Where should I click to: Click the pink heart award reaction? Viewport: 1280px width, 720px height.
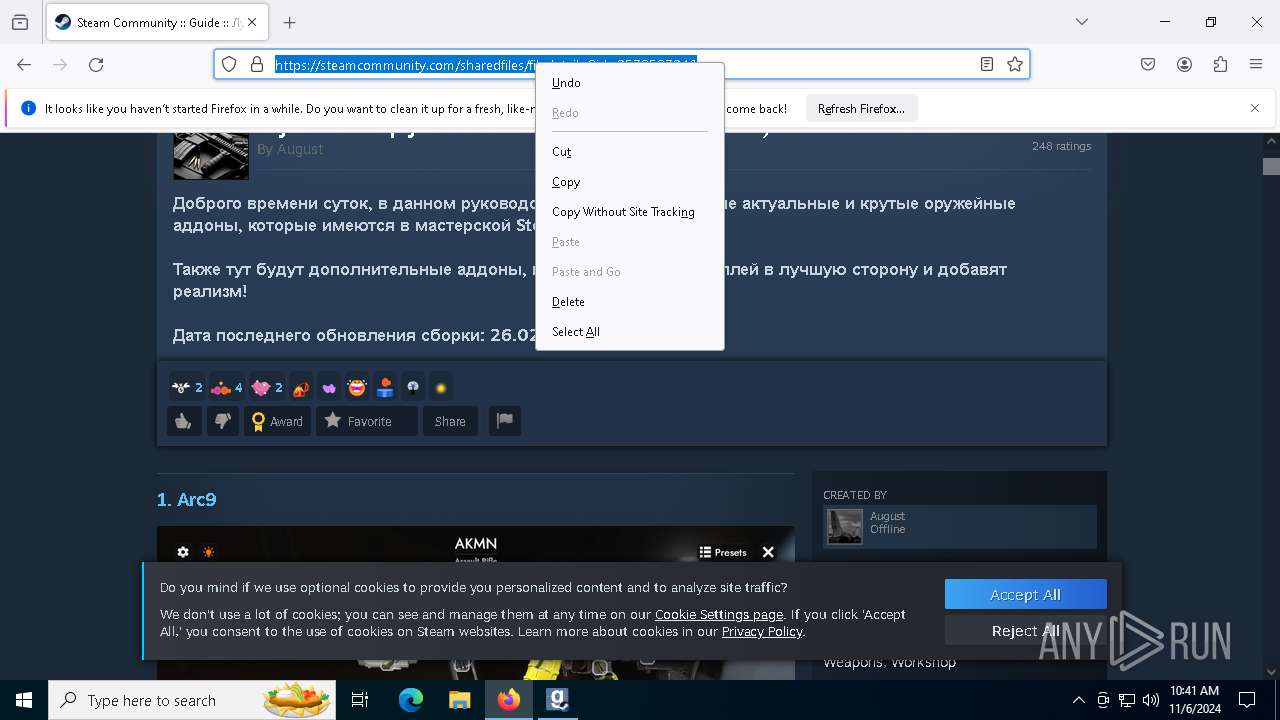coord(267,387)
